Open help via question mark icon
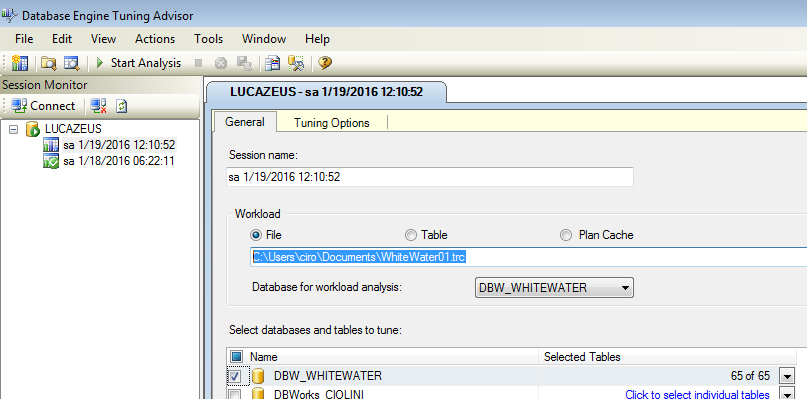 (325, 63)
